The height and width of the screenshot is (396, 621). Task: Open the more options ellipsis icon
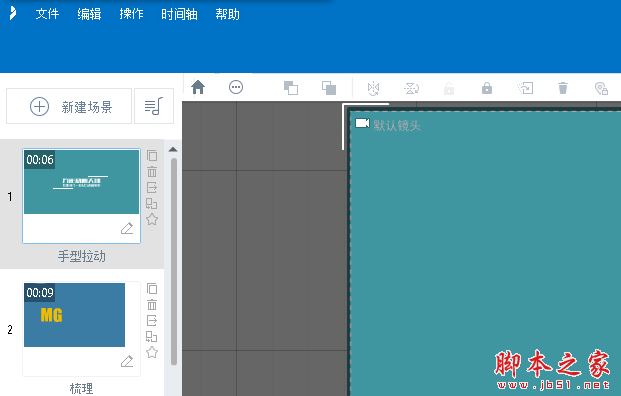coord(236,87)
